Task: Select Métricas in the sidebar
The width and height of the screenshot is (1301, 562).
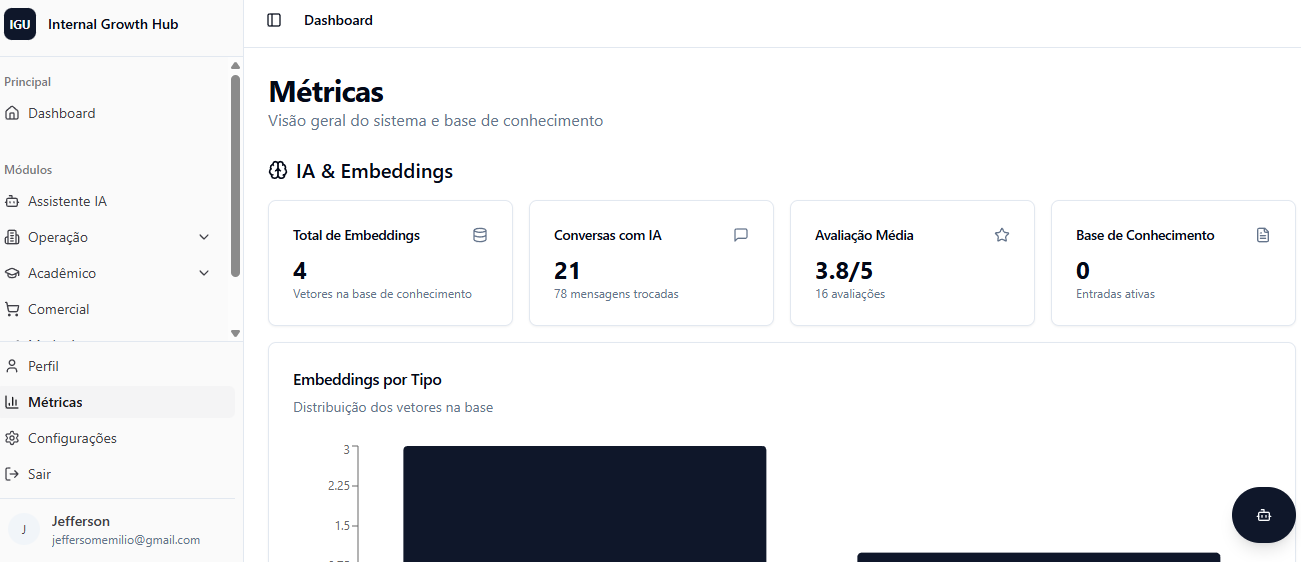Action: 55,402
